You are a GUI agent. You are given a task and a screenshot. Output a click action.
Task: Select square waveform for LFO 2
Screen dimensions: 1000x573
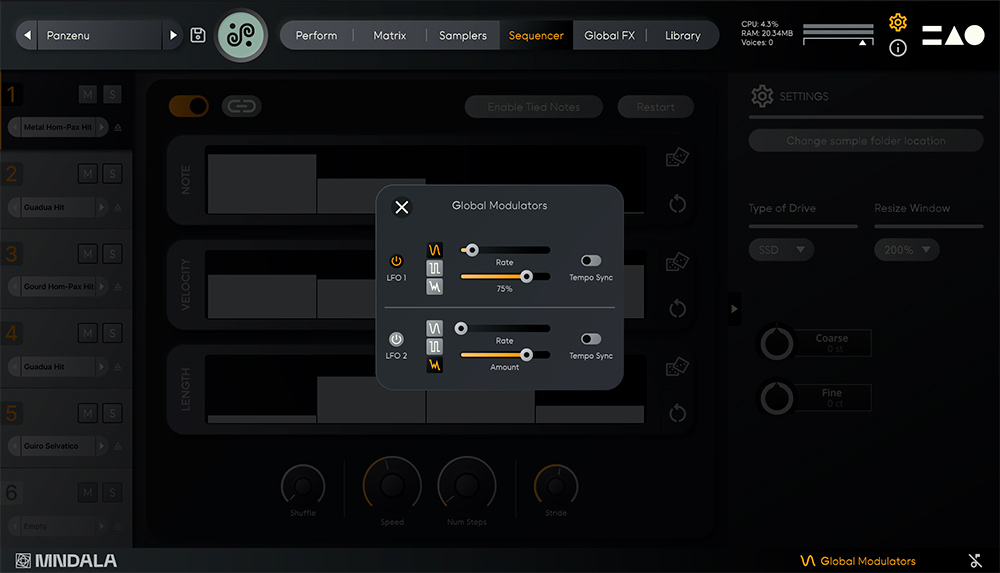[434, 346]
